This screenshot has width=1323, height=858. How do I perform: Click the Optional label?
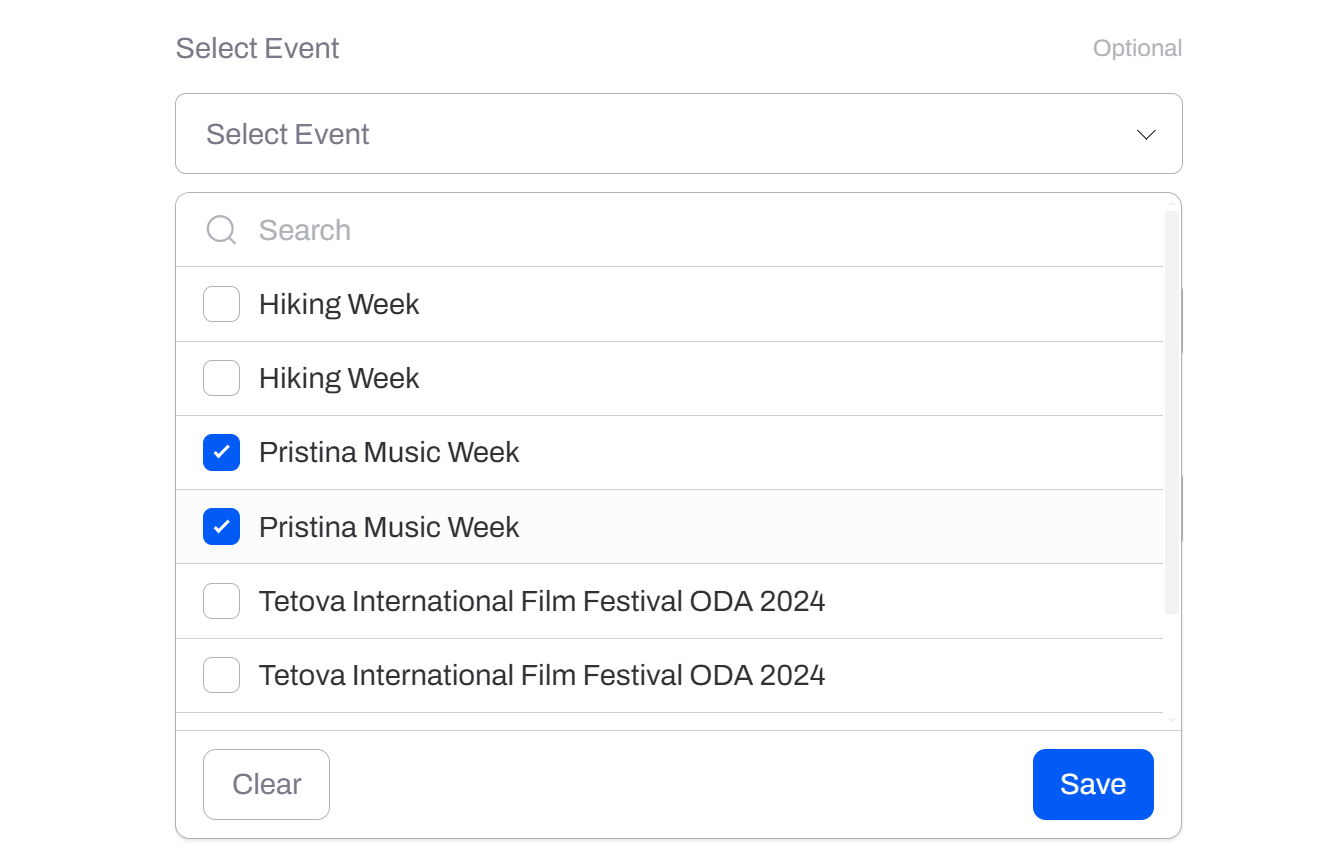(x=1138, y=47)
